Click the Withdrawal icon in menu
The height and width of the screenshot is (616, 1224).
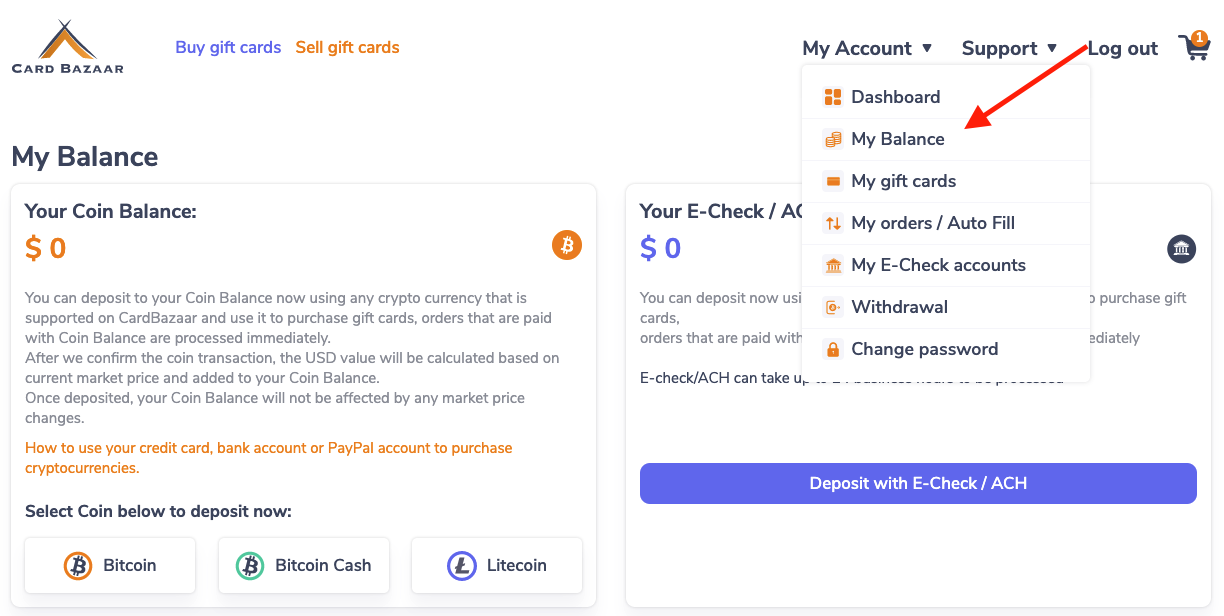[833, 307]
